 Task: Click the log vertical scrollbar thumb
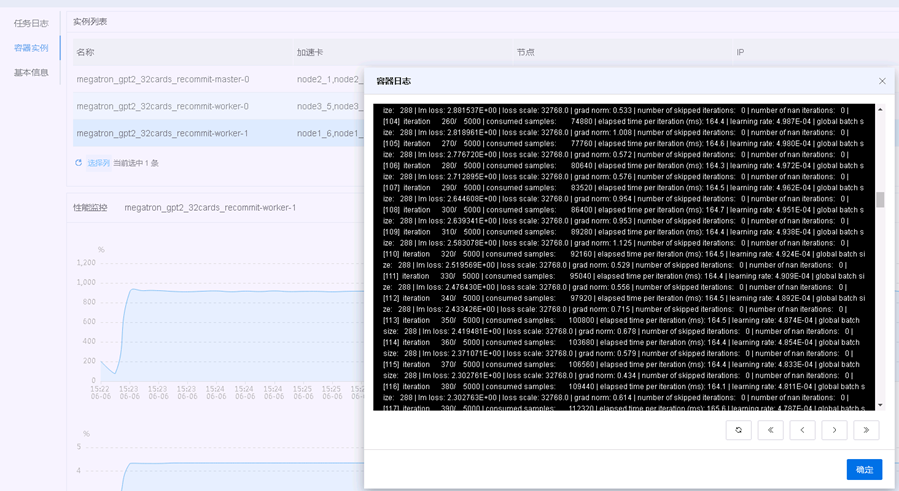pyautogui.click(x=880, y=200)
